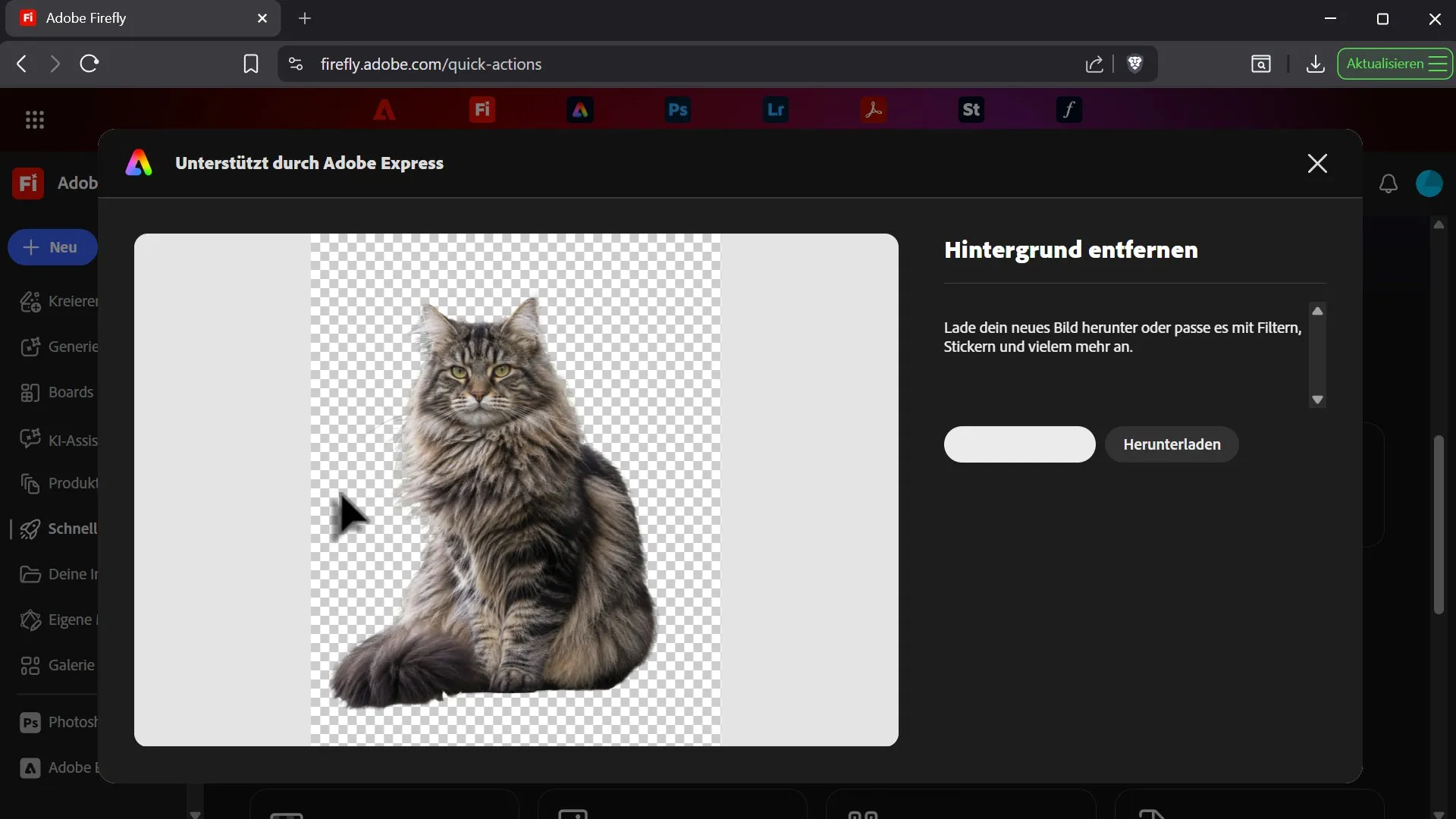This screenshot has height=819, width=1456.
Task: Open the user profile avatar
Action: pyautogui.click(x=1429, y=184)
